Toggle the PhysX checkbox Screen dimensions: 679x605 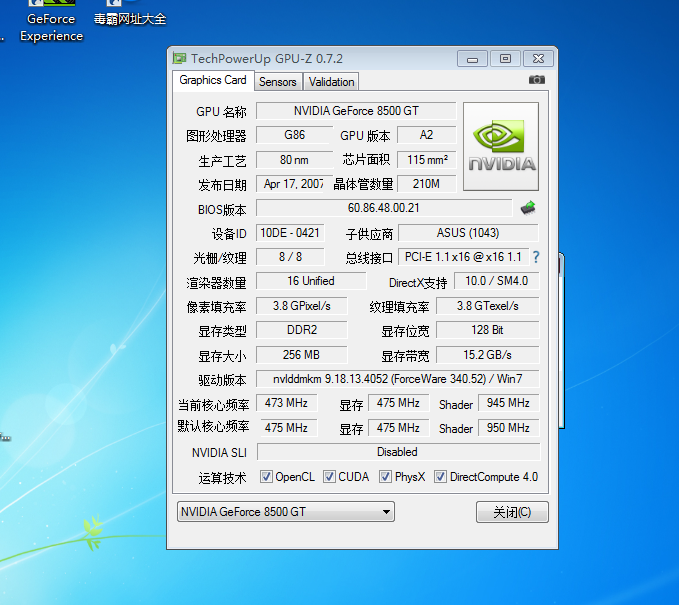pos(385,477)
